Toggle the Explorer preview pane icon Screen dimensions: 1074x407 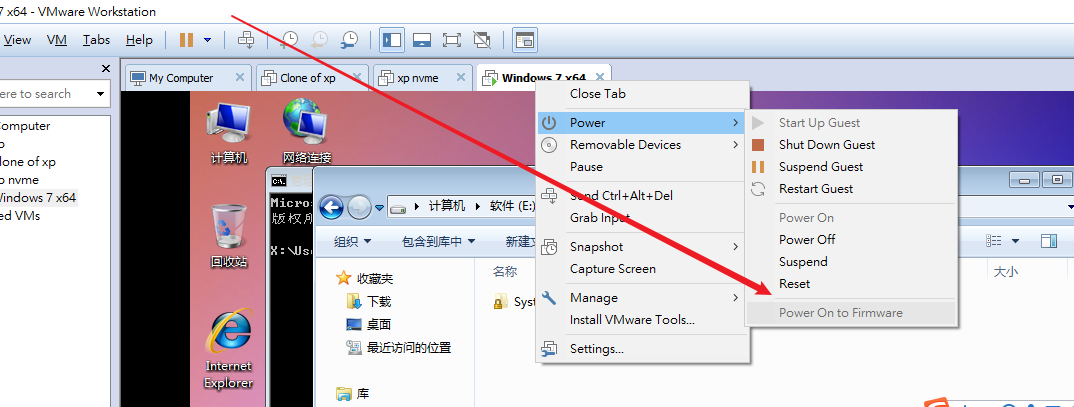click(1049, 240)
